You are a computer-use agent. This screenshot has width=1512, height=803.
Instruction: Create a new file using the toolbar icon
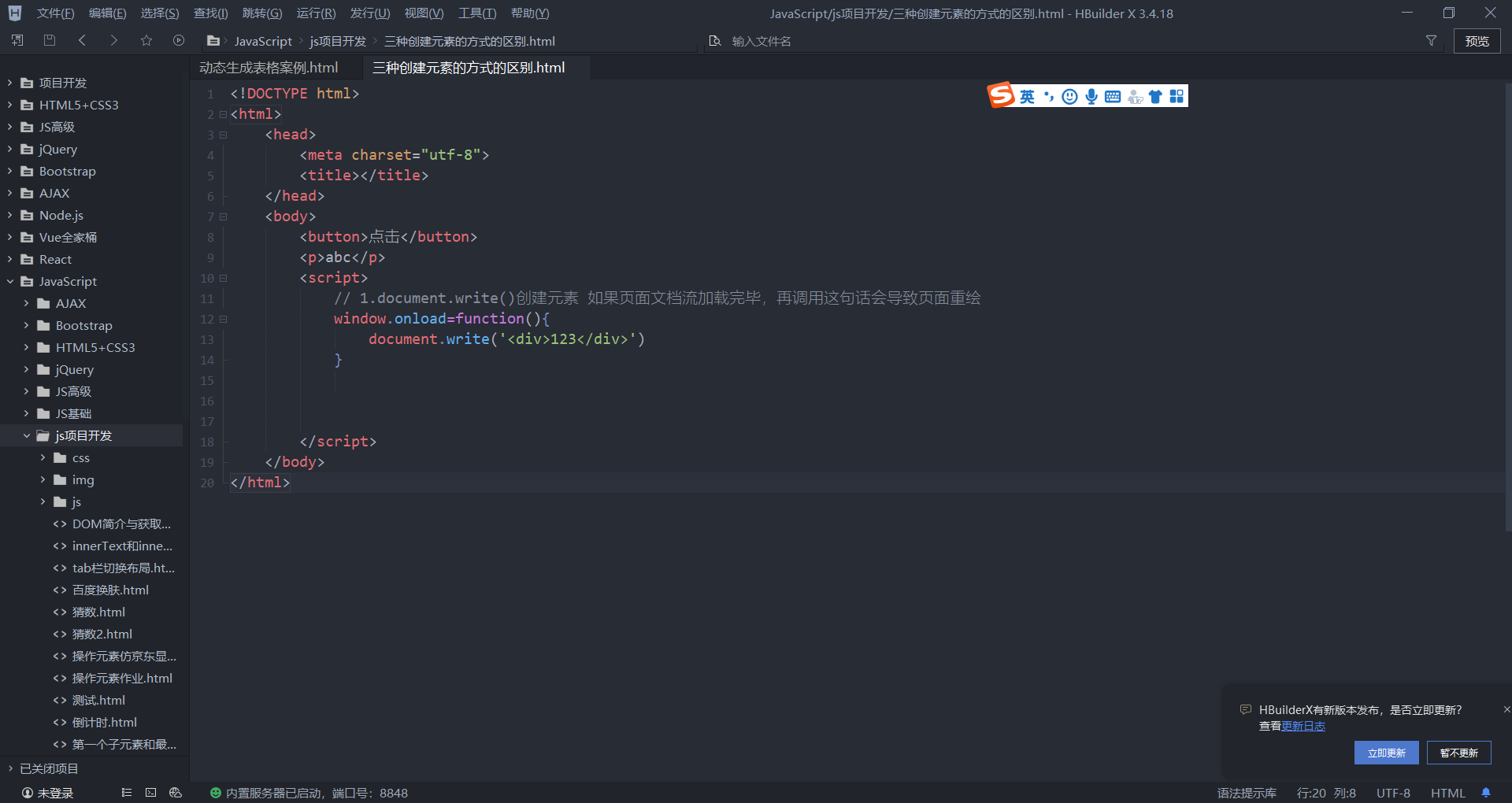click(17, 40)
